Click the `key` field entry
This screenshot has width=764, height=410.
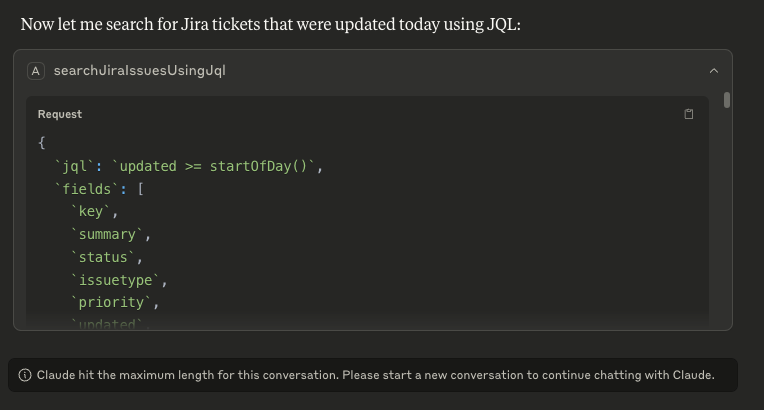coord(94,211)
